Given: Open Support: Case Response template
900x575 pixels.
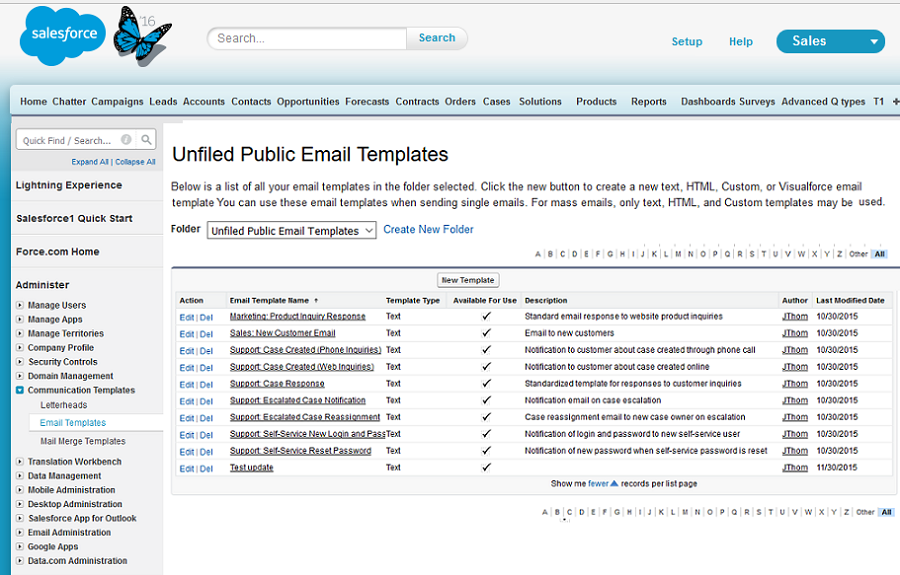Looking at the screenshot, I should [277, 383].
